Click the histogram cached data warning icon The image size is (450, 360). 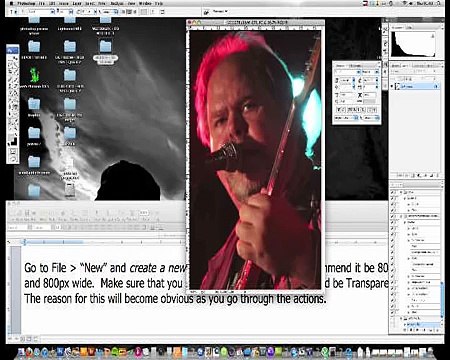click(433, 36)
